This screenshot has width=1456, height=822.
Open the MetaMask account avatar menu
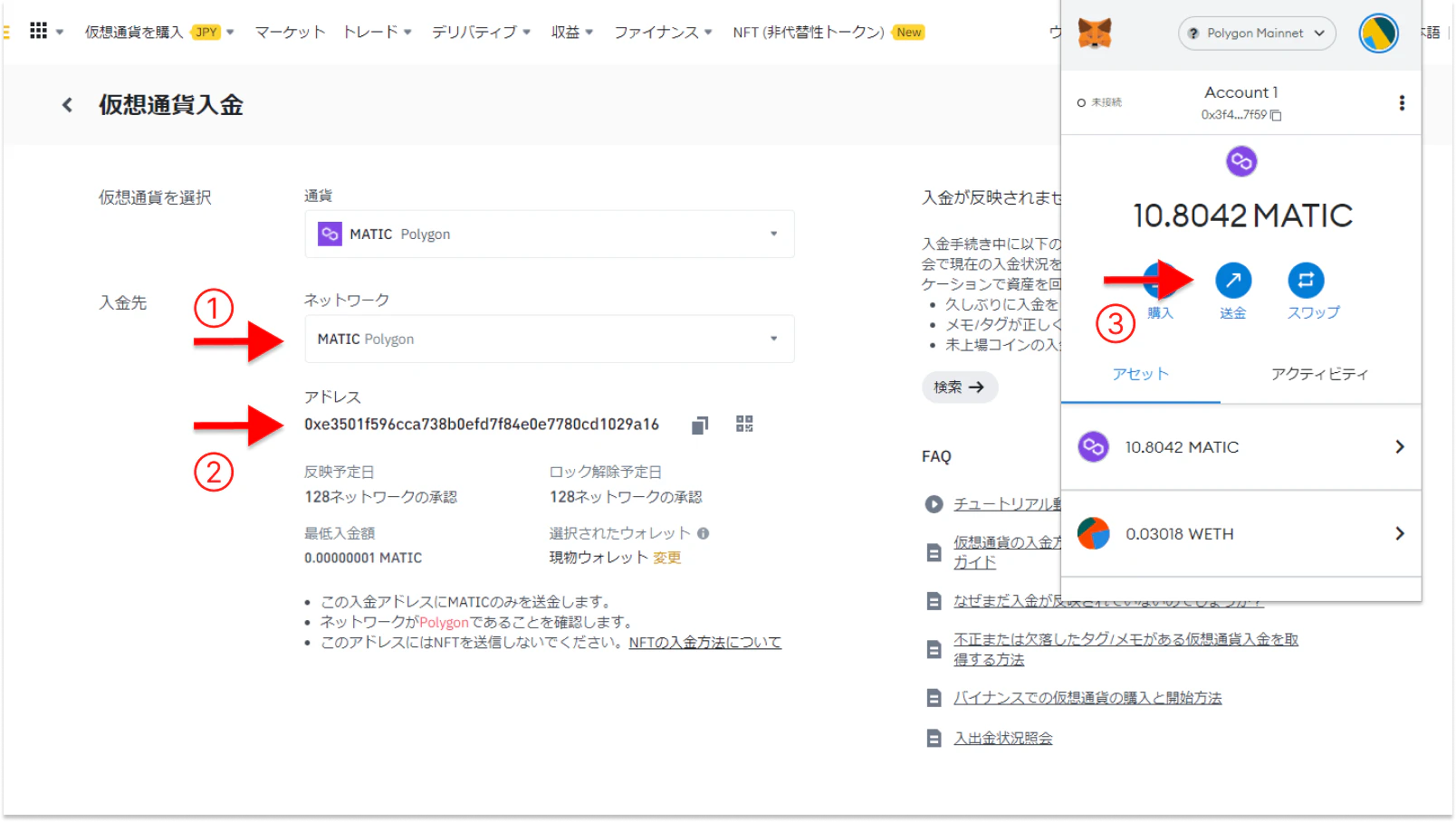1378,33
